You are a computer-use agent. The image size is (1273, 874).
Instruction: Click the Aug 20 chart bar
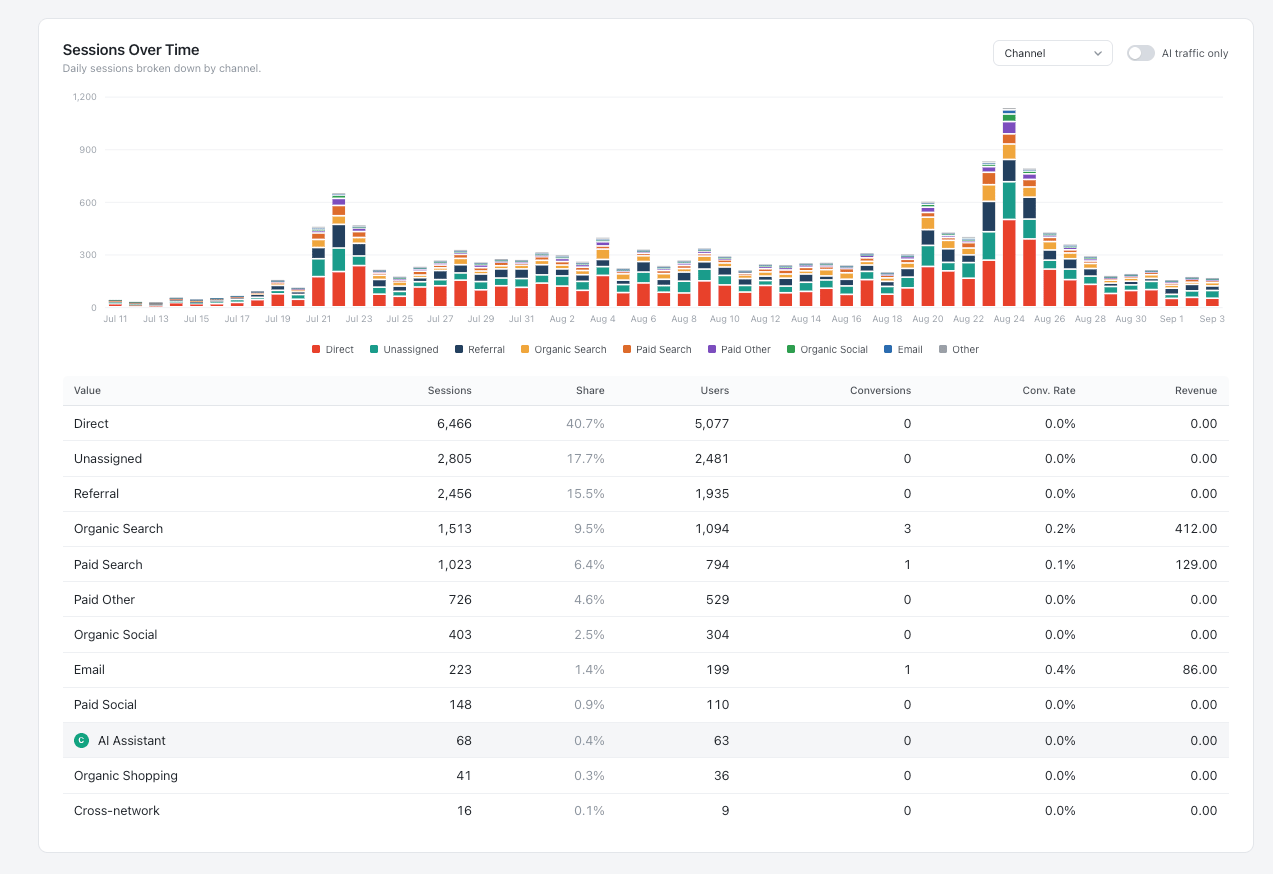(928, 254)
